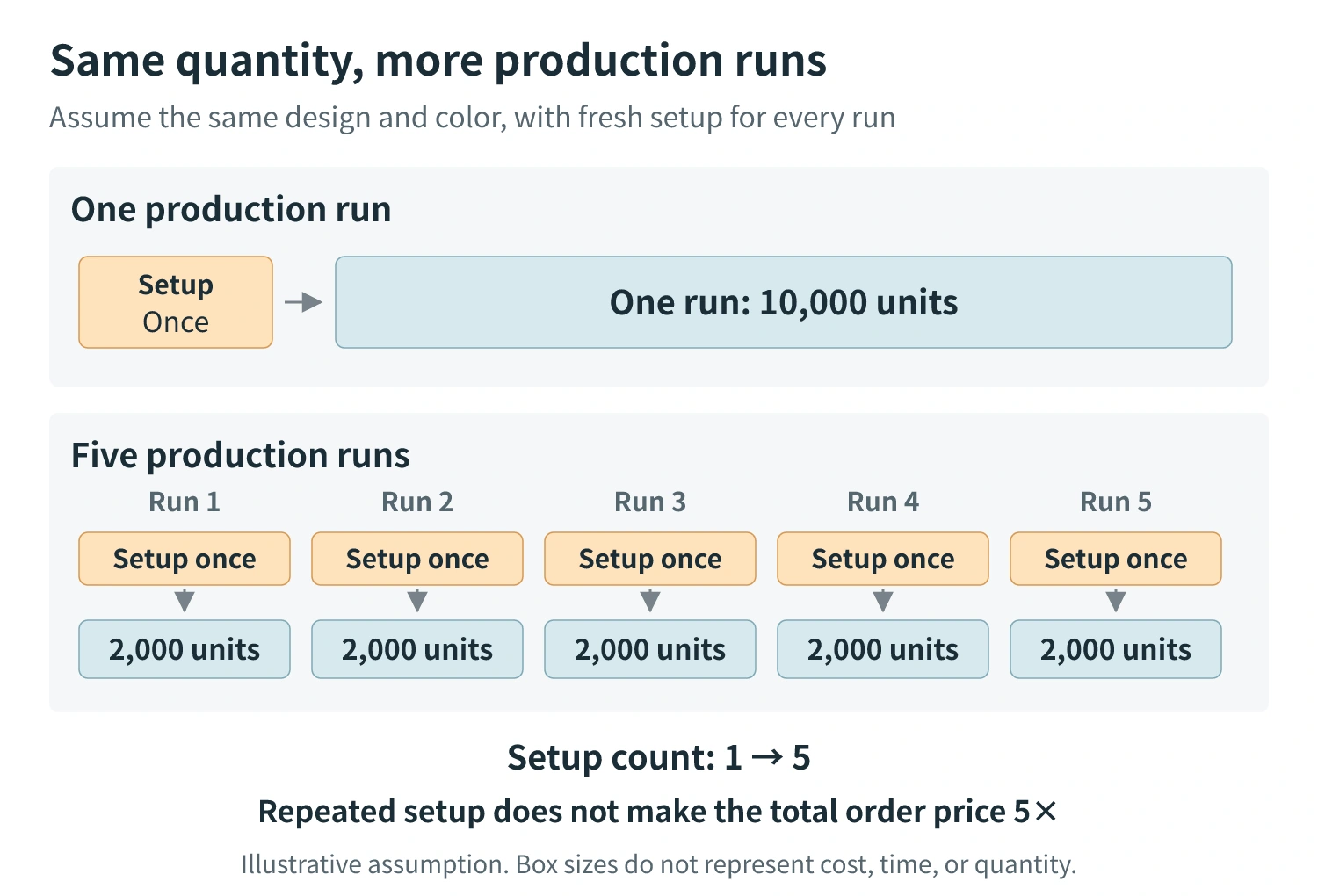Screen dimensions: 1318x896
Task: Click the '2,000 units' box under Run 5
Action: 1116,649
